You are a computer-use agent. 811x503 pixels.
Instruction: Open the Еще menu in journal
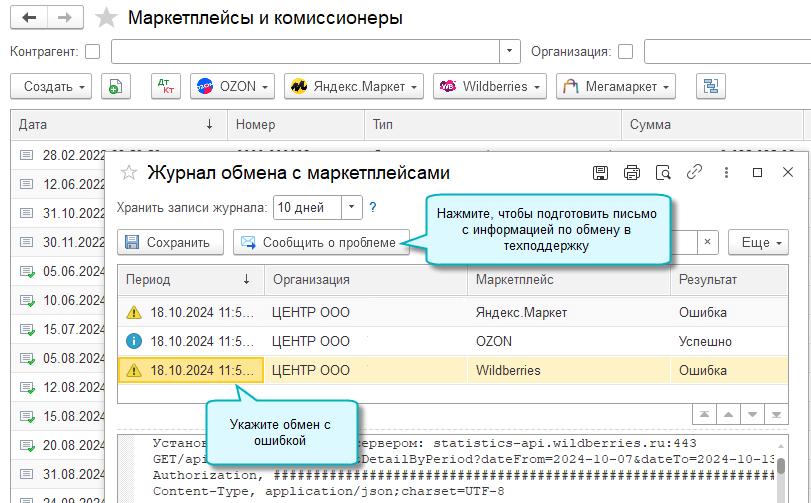[758, 242]
